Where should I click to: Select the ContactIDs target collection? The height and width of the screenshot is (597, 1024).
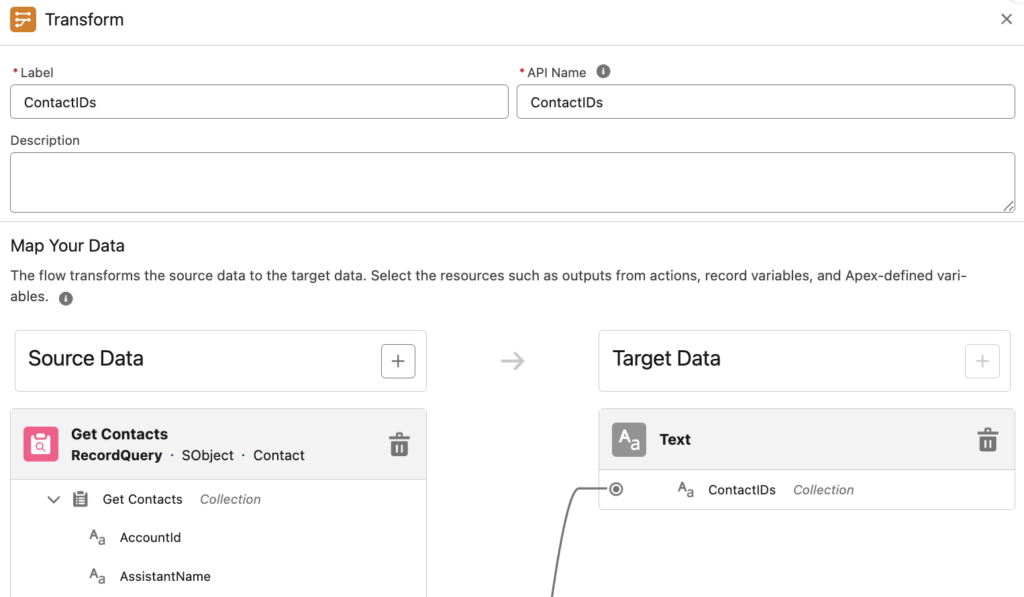742,490
